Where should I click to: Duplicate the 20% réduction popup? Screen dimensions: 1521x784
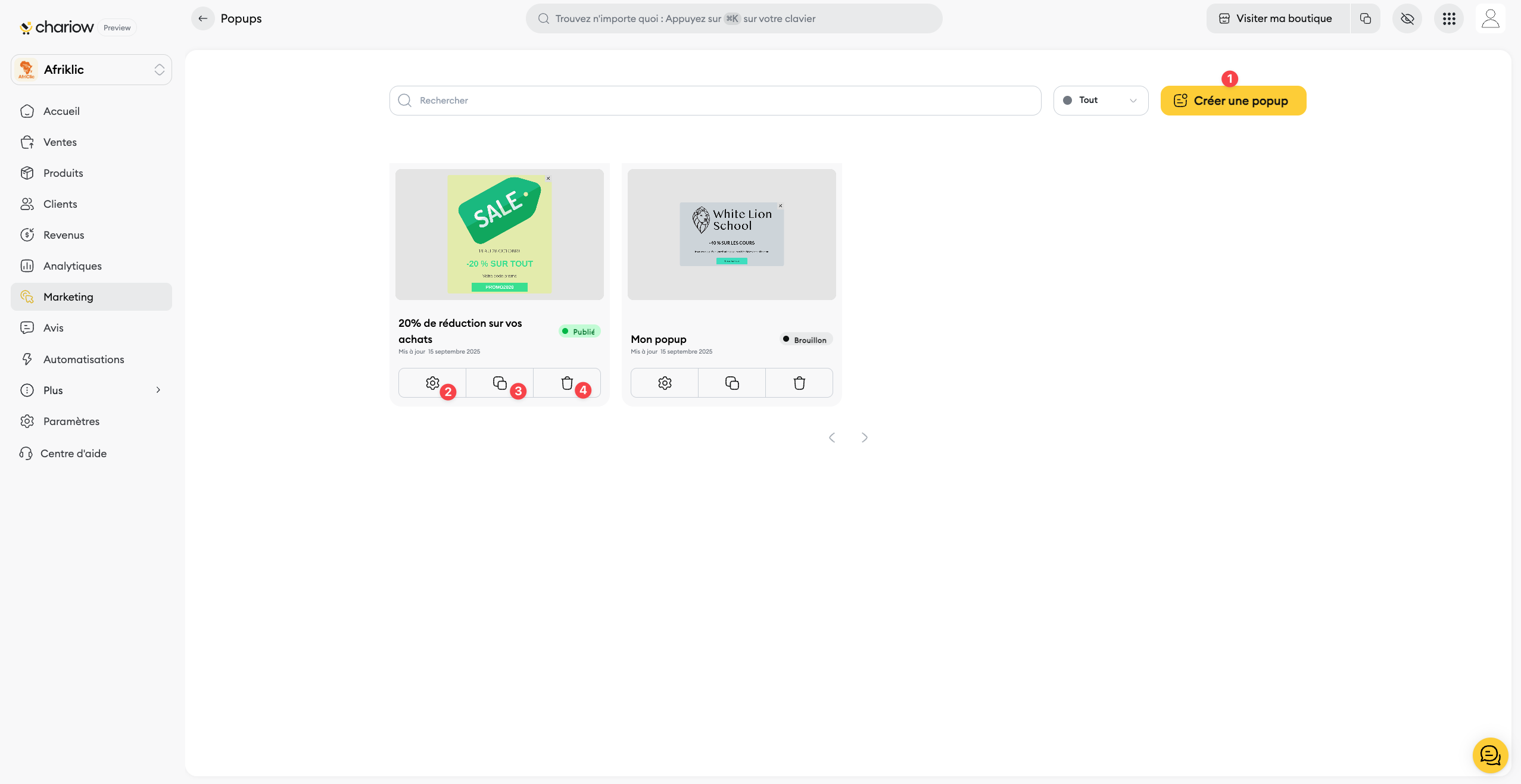[500, 383]
